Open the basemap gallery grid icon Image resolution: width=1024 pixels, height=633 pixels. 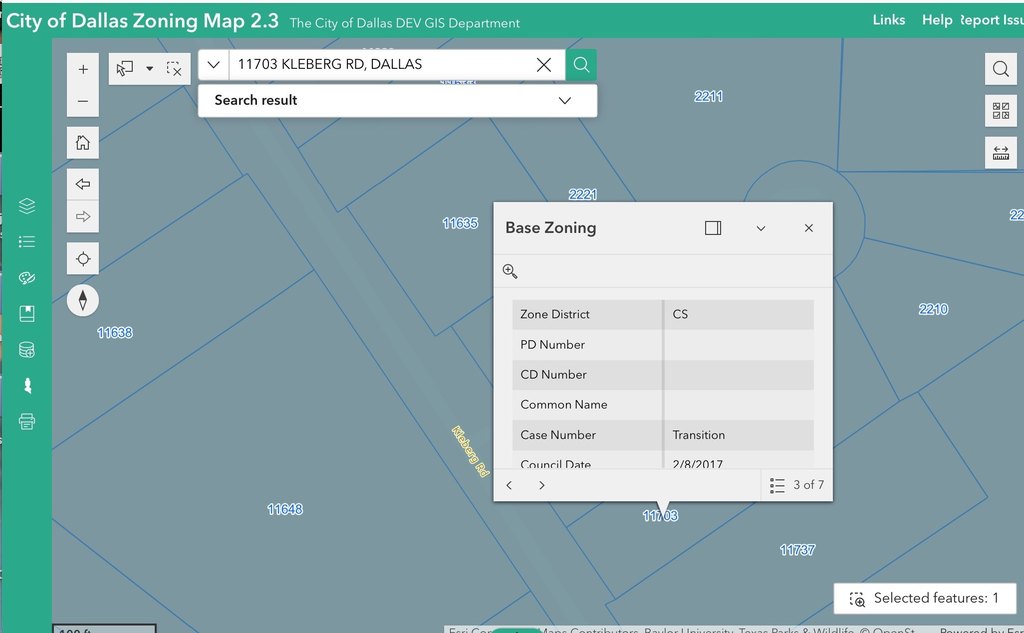pyautogui.click(x=1000, y=111)
